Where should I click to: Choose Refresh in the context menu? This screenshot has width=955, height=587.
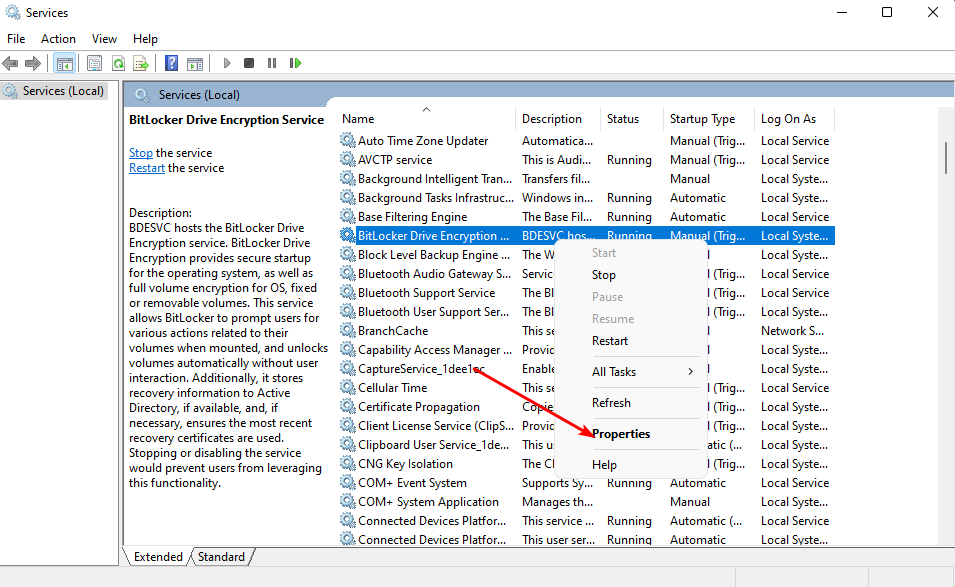click(630, 403)
